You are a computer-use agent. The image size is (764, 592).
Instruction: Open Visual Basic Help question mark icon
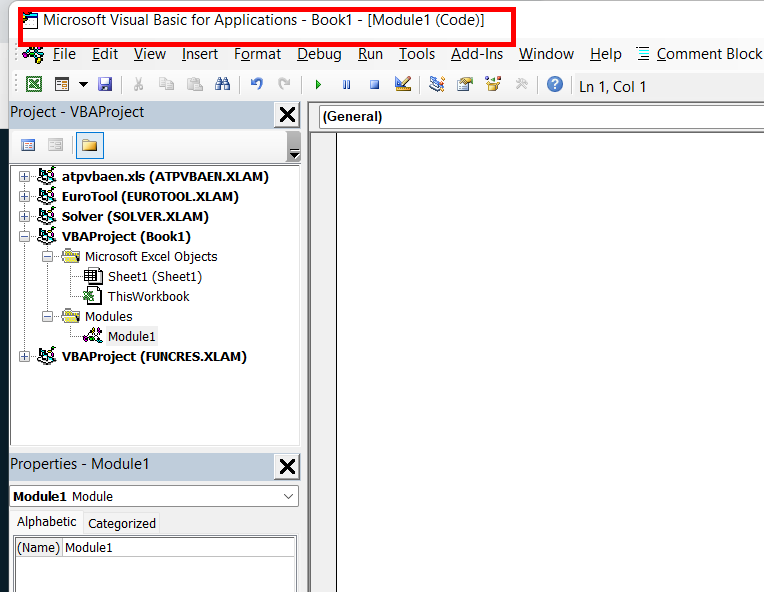coord(554,85)
